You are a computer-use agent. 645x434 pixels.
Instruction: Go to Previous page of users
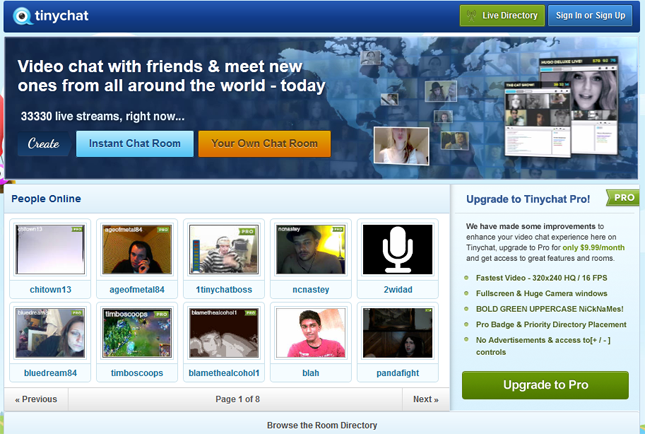tap(35, 399)
